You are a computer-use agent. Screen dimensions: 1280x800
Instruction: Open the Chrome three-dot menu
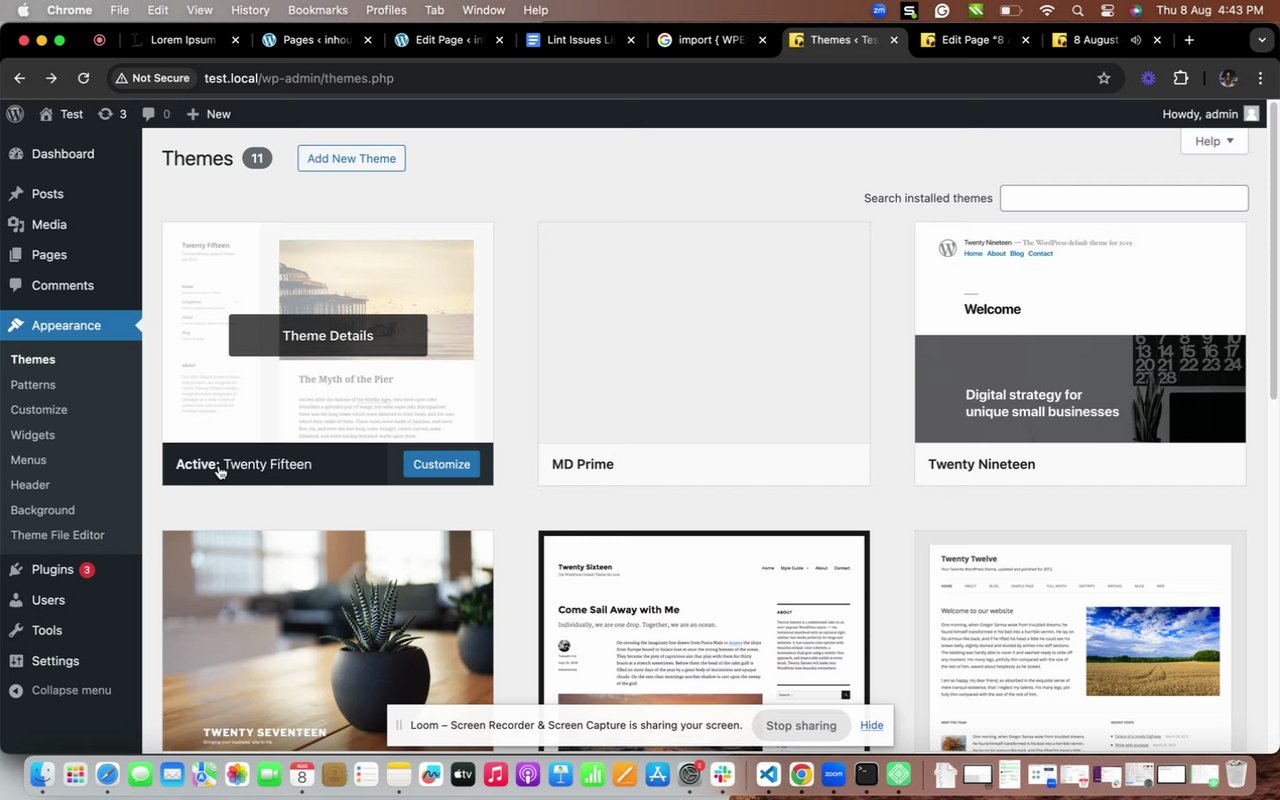coord(1261,78)
